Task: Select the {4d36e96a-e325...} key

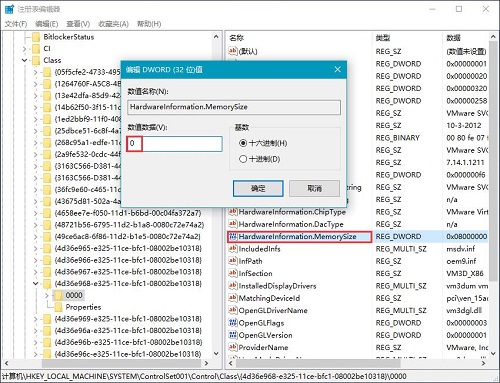Action: (x=128, y=331)
